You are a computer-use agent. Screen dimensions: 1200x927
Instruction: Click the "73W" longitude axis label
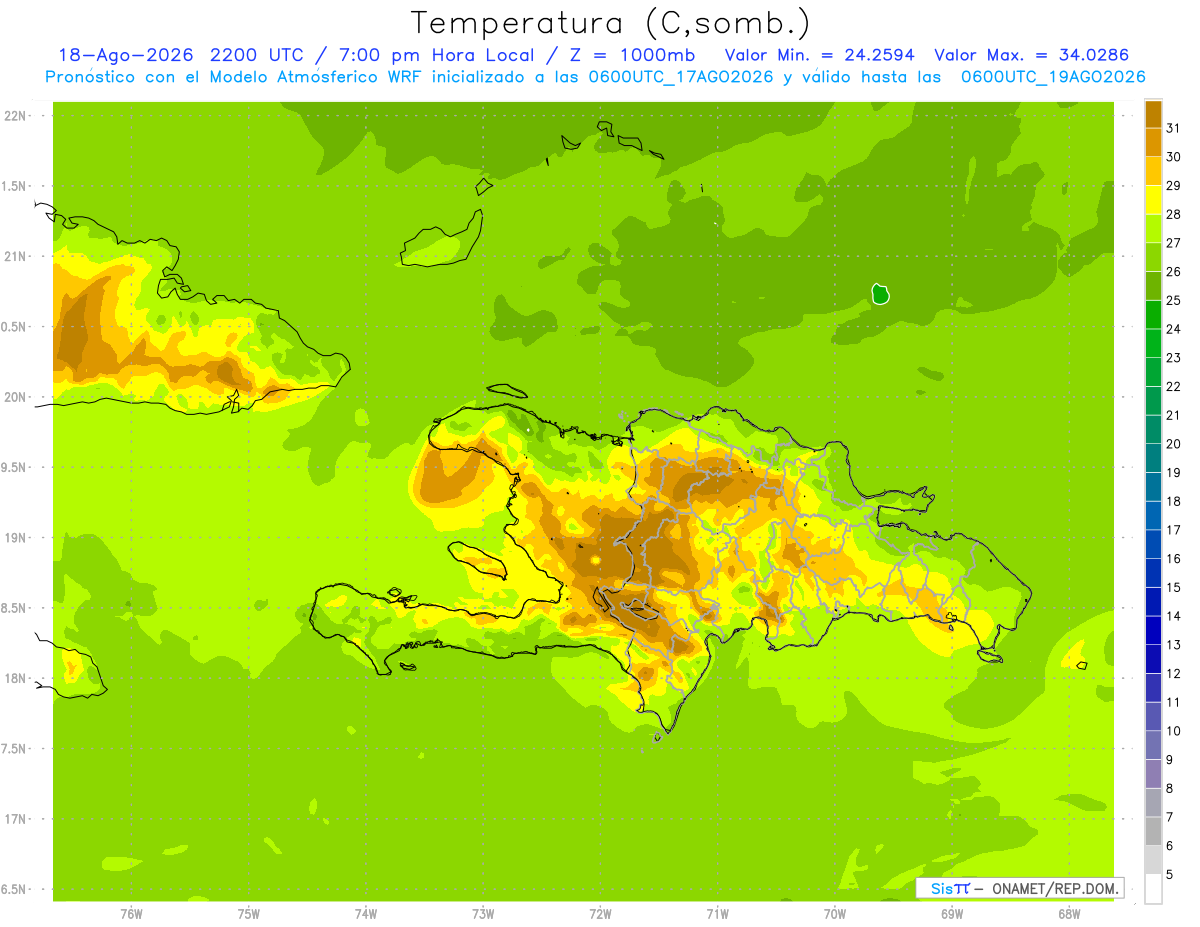tap(483, 914)
